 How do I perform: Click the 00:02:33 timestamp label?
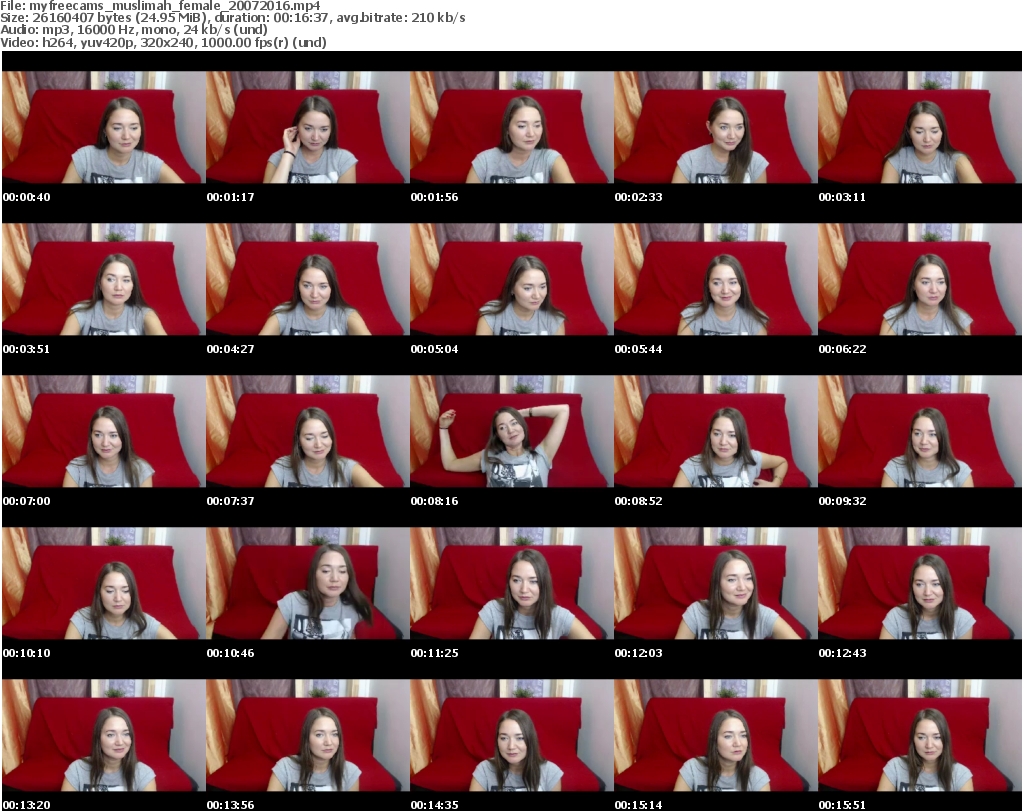(x=639, y=197)
